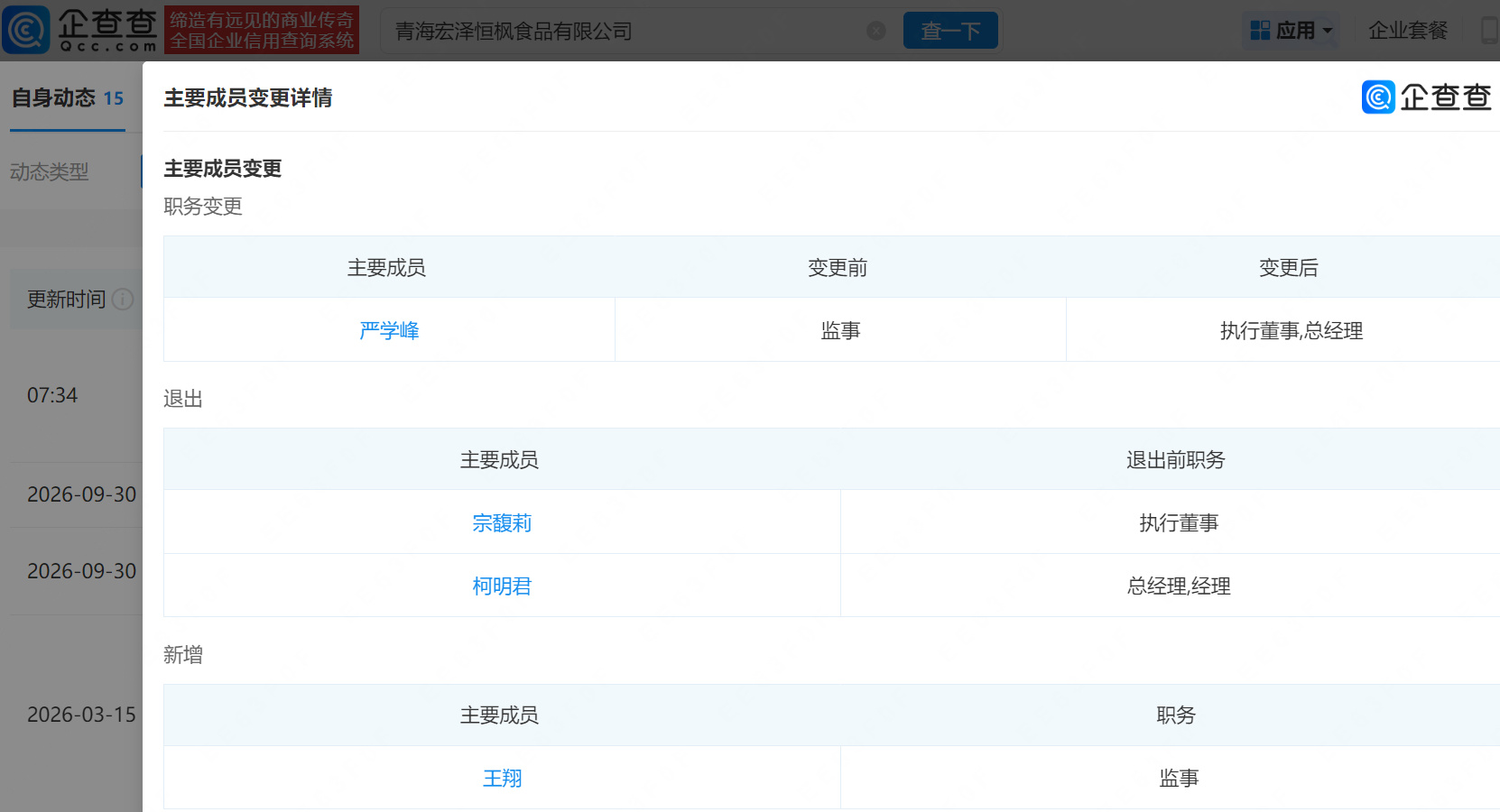Open the profile link for 柯明君
Viewport: 1500px width, 812px height.
coord(502,586)
